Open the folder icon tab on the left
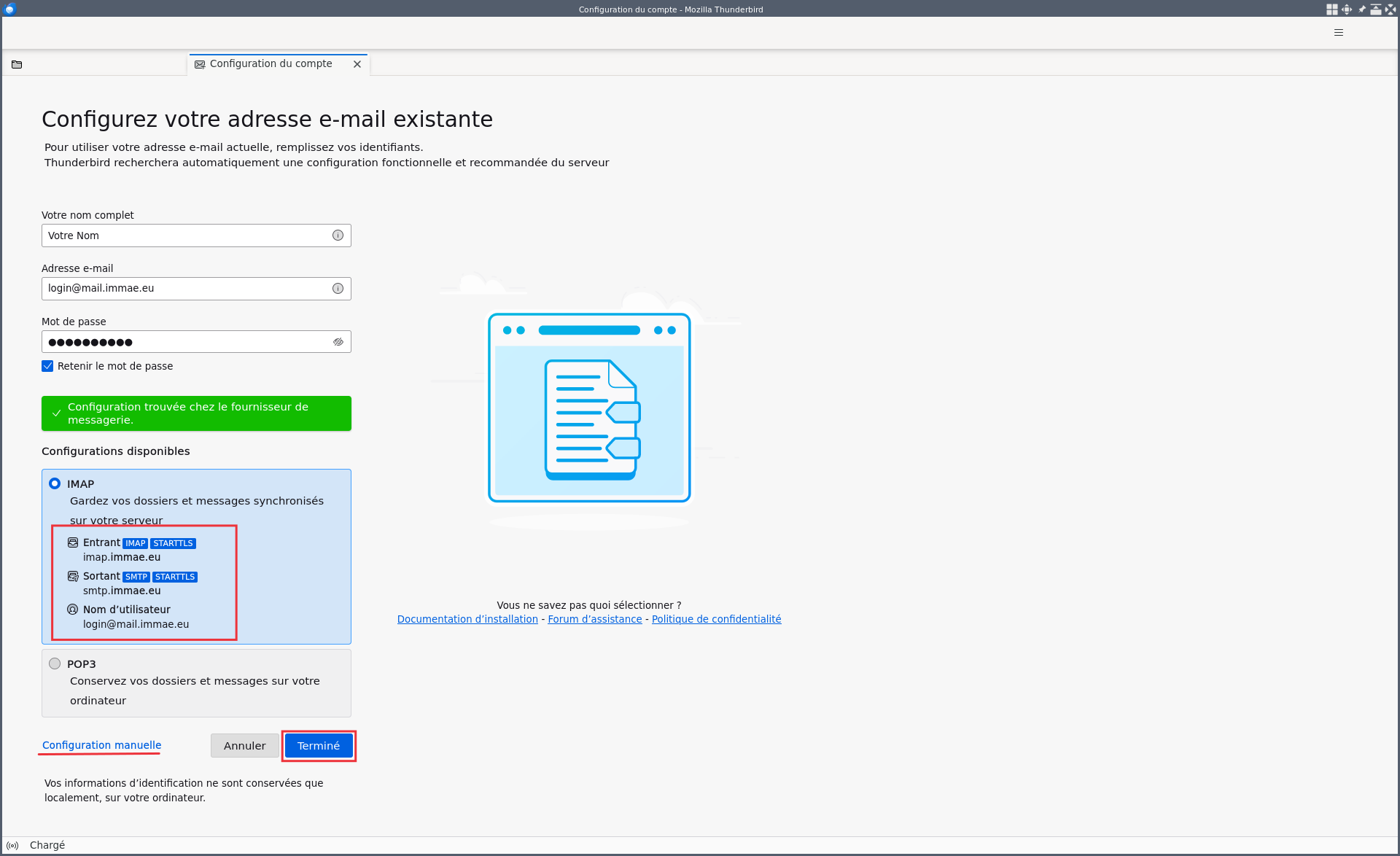The width and height of the screenshot is (1400, 856). [x=17, y=64]
